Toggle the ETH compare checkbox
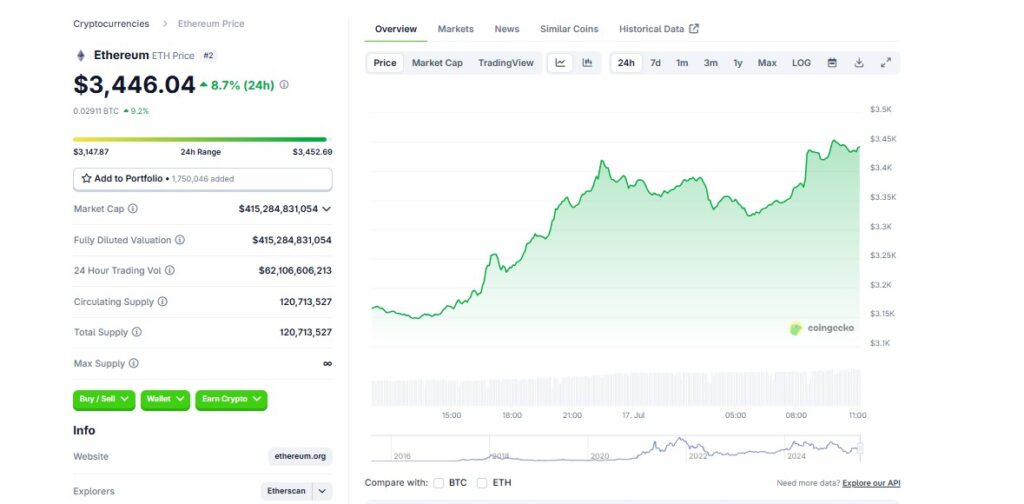Image resolution: width=1024 pixels, height=504 pixels. click(482, 483)
